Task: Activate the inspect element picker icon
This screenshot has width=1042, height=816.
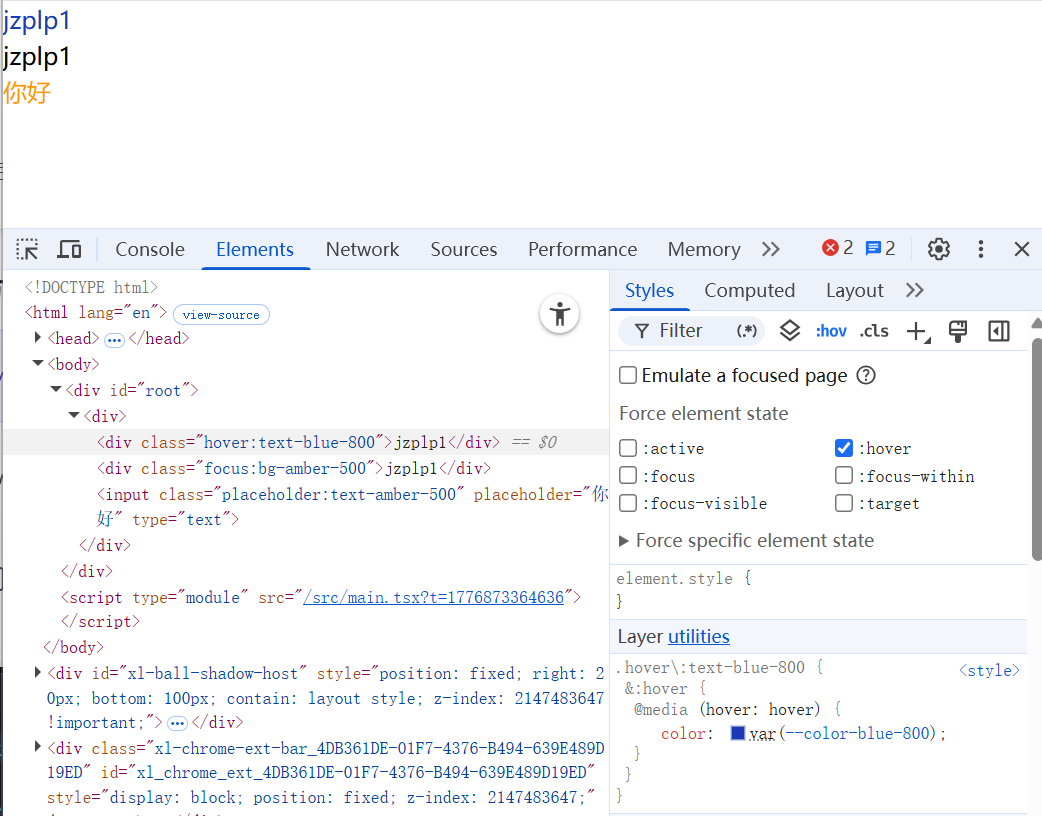Action: click(x=27, y=249)
